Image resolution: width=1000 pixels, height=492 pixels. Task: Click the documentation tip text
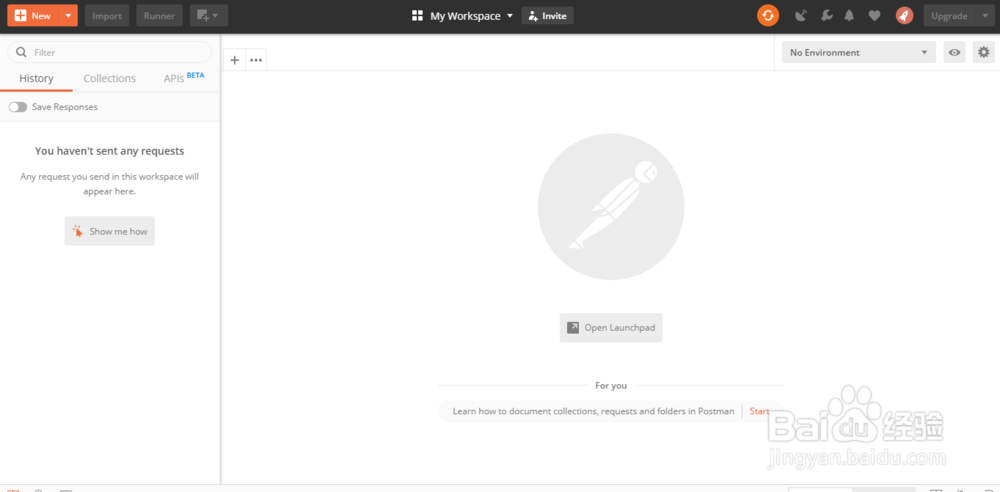593,411
